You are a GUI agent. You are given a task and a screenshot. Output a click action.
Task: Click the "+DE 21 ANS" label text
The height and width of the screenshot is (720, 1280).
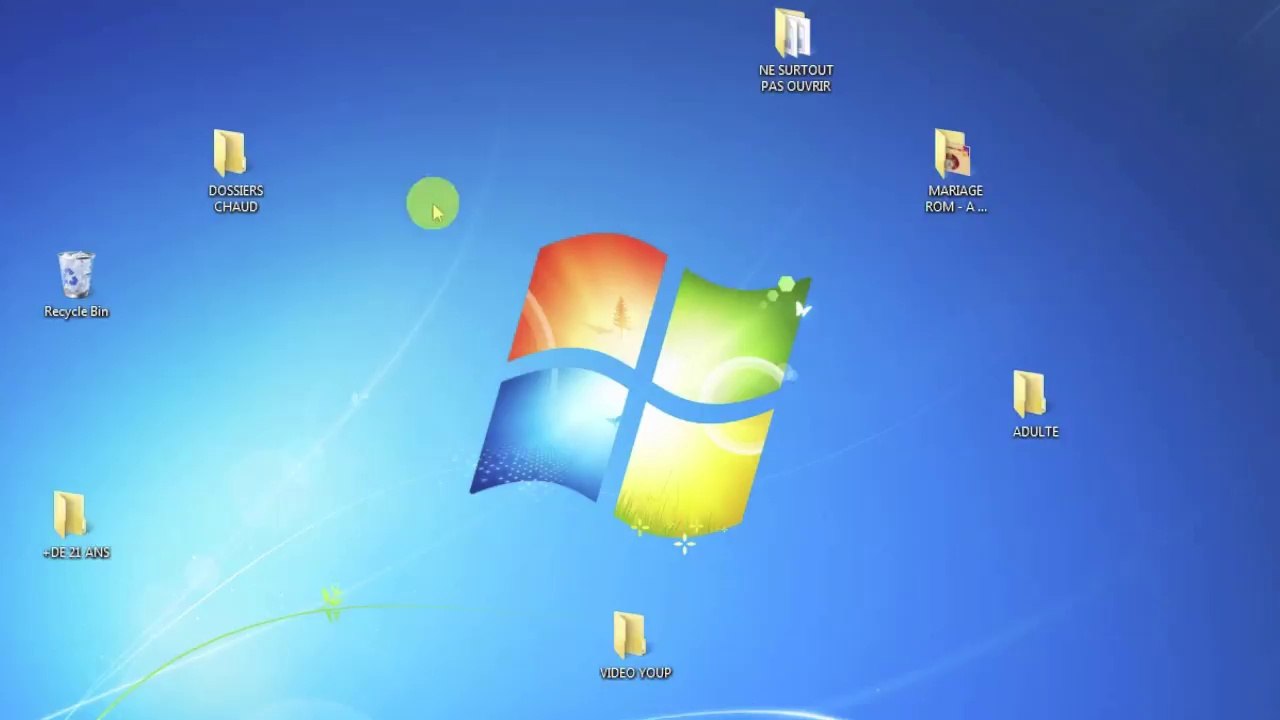coord(76,553)
